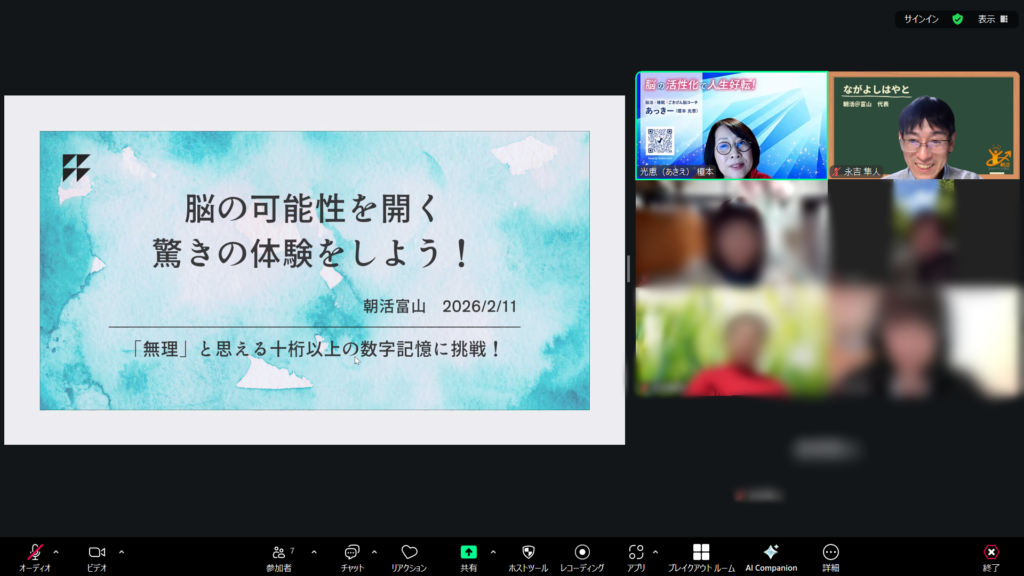Click the green share screen icon

[468, 553]
